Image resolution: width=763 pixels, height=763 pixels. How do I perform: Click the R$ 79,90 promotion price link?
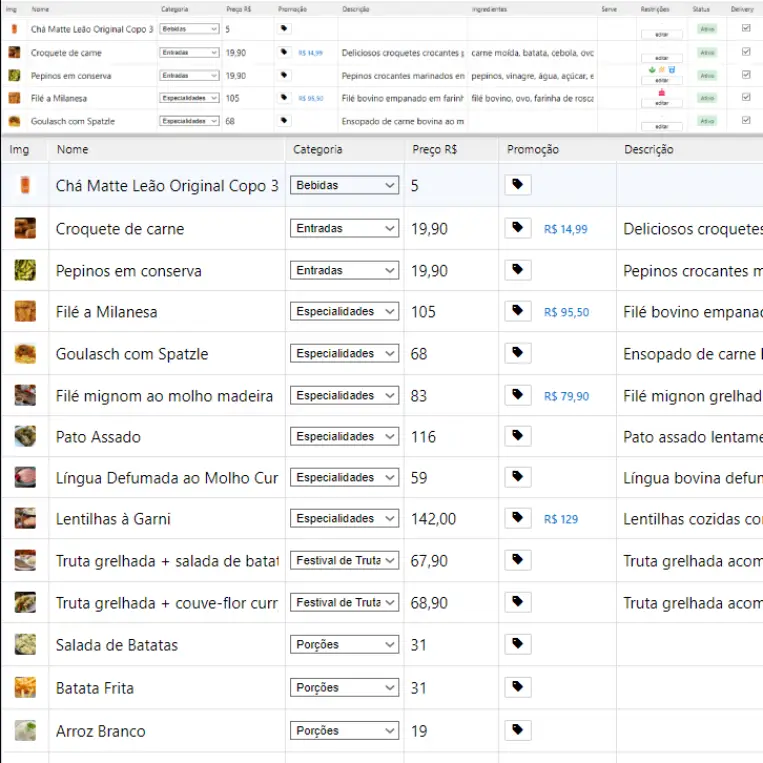coord(566,396)
